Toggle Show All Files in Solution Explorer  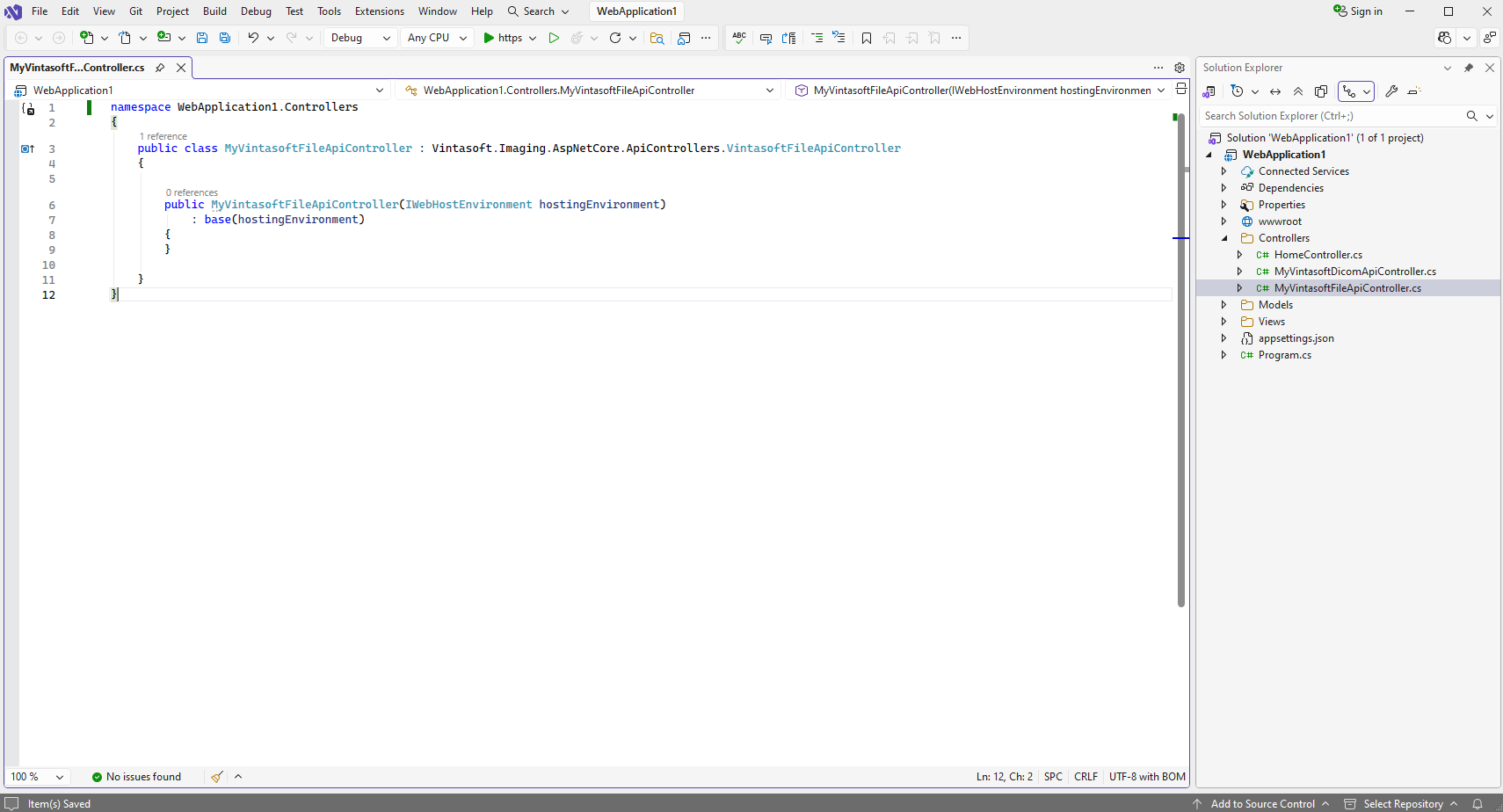point(1321,91)
